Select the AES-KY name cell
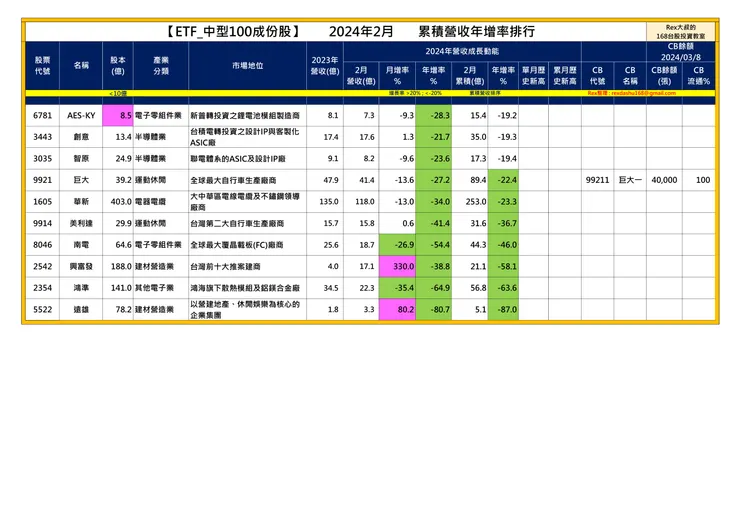This screenshot has width=740, height=523. click(81, 116)
